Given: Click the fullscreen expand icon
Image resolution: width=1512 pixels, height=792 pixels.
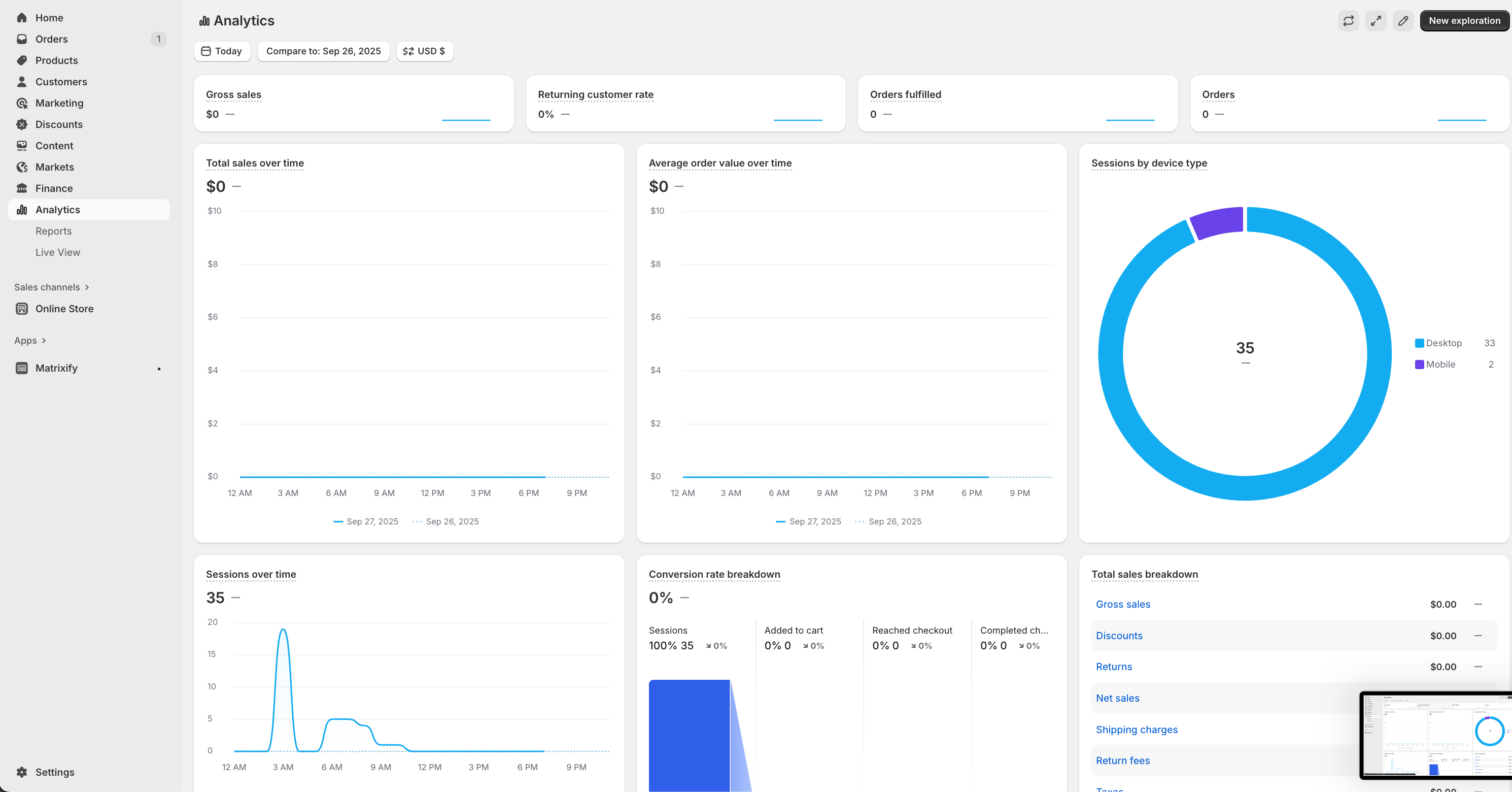Looking at the screenshot, I should tap(1375, 20).
